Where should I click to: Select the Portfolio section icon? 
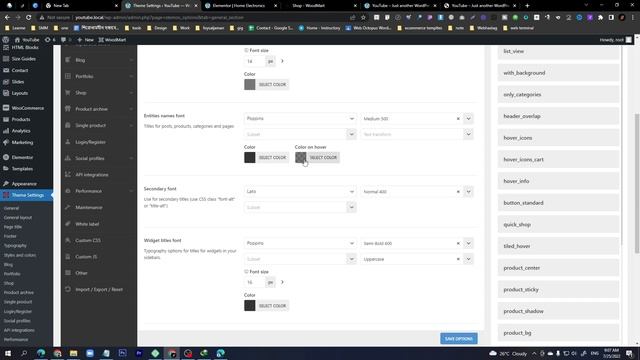68,76
